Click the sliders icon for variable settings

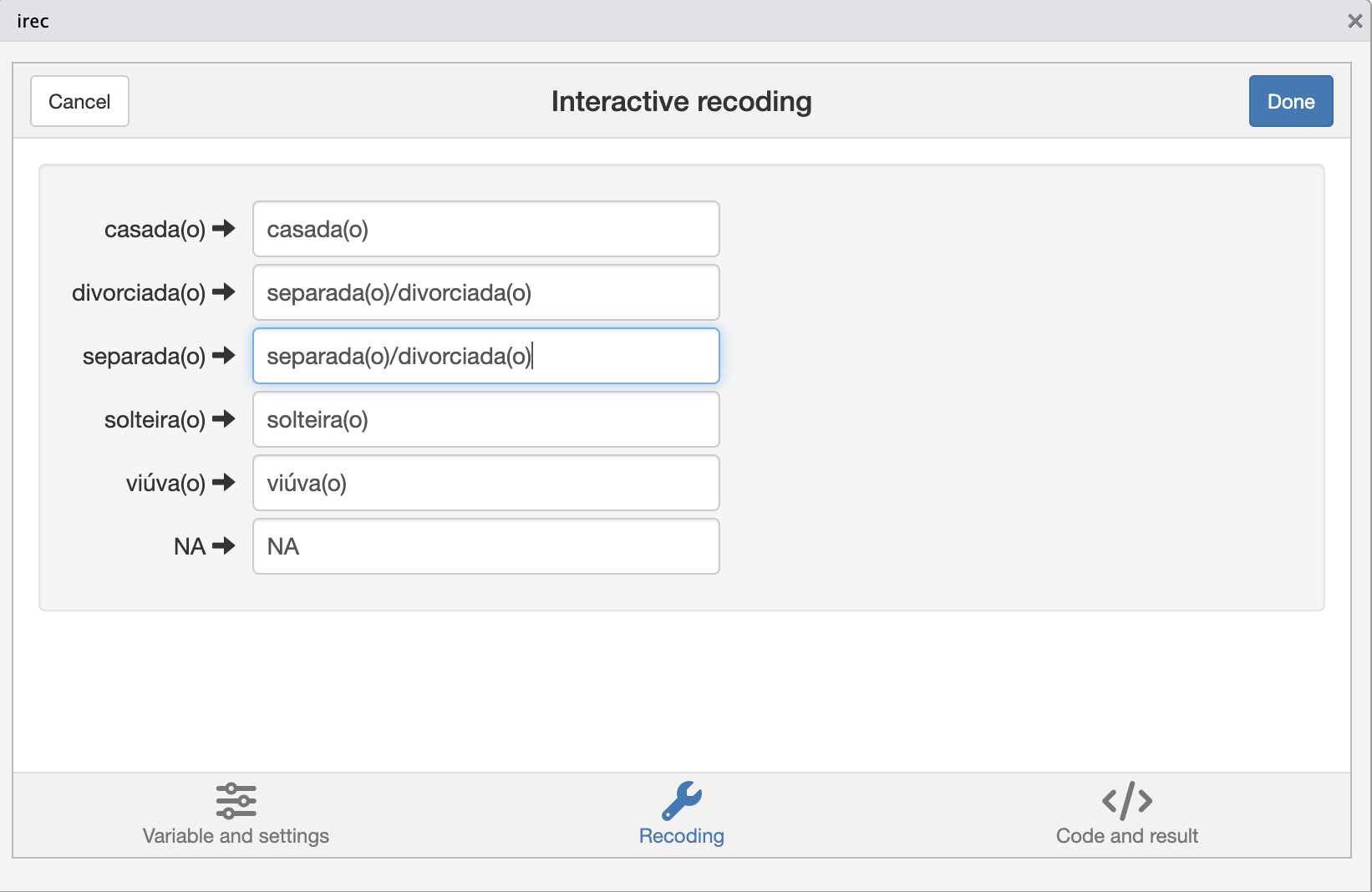coord(236,800)
